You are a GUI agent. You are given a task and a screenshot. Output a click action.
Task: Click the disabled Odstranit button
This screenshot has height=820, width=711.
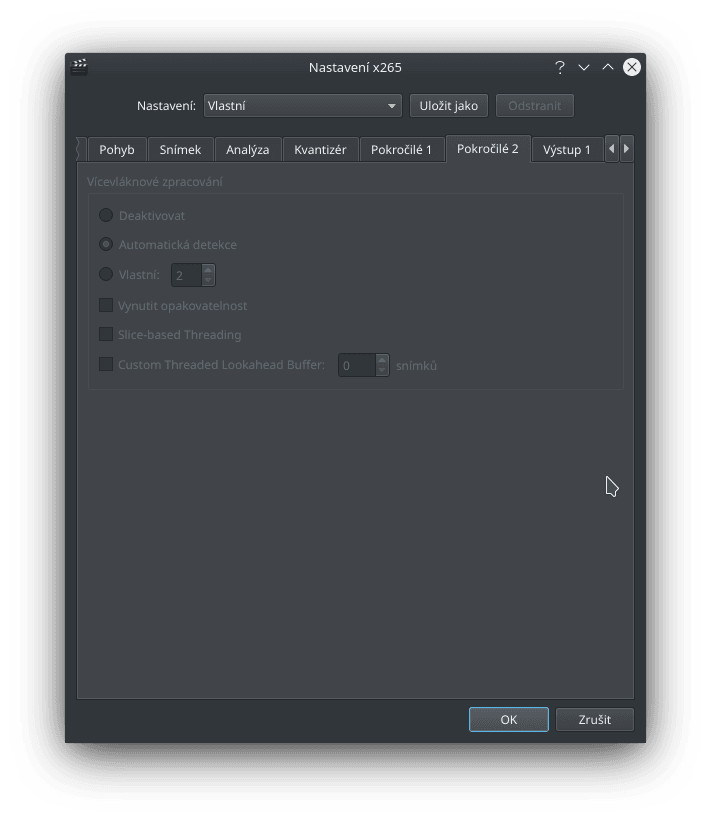[534, 106]
